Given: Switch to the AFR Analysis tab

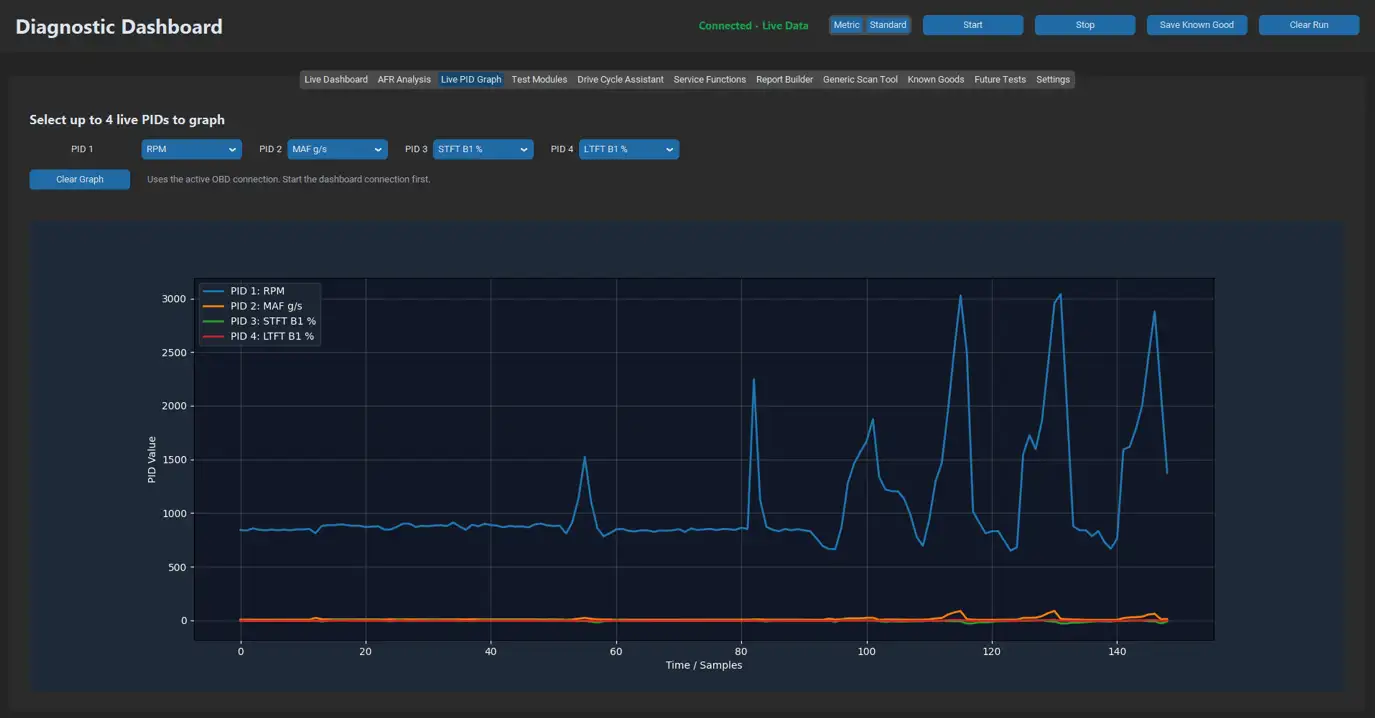Looking at the screenshot, I should pyautogui.click(x=404, y=79).
